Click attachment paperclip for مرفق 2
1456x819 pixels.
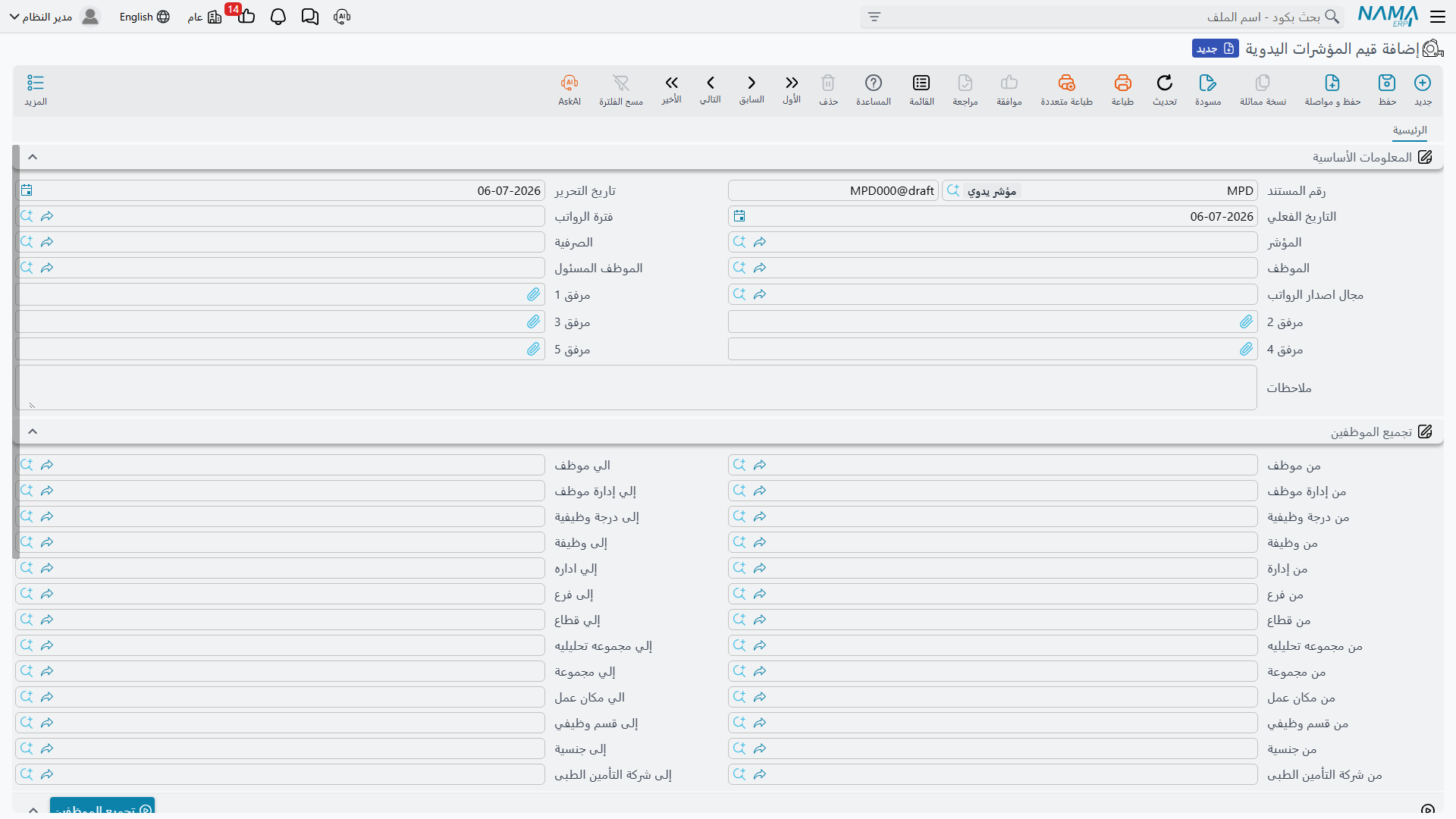point(1247,322)
